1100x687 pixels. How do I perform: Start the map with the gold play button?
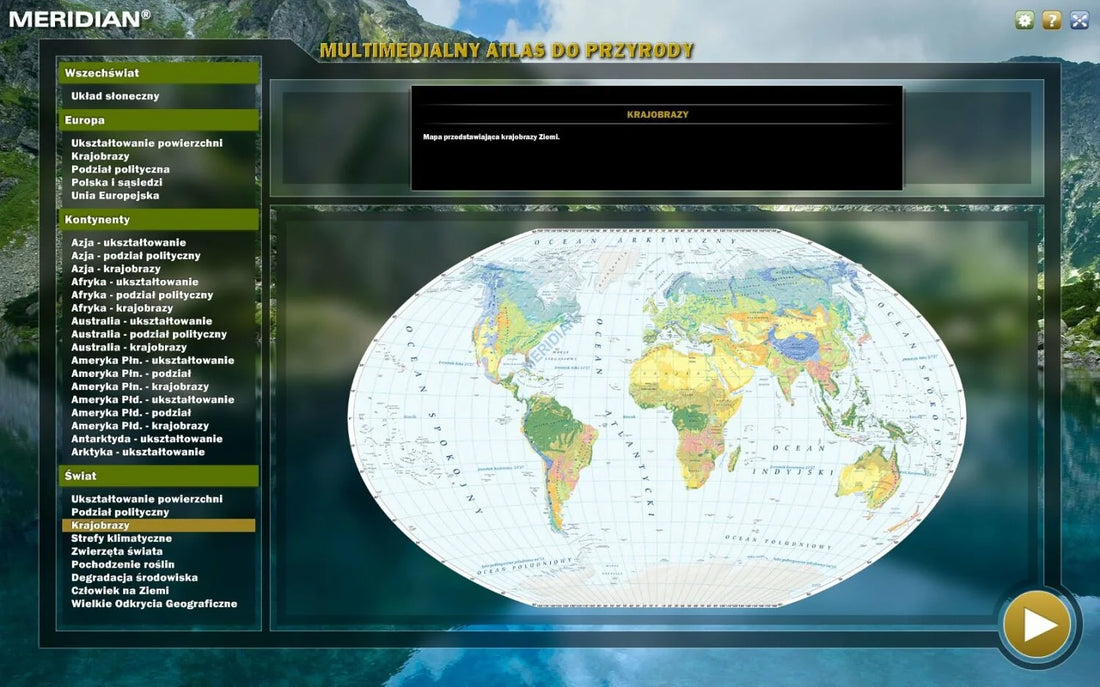pyautogui.click(x=1037, y=625)
